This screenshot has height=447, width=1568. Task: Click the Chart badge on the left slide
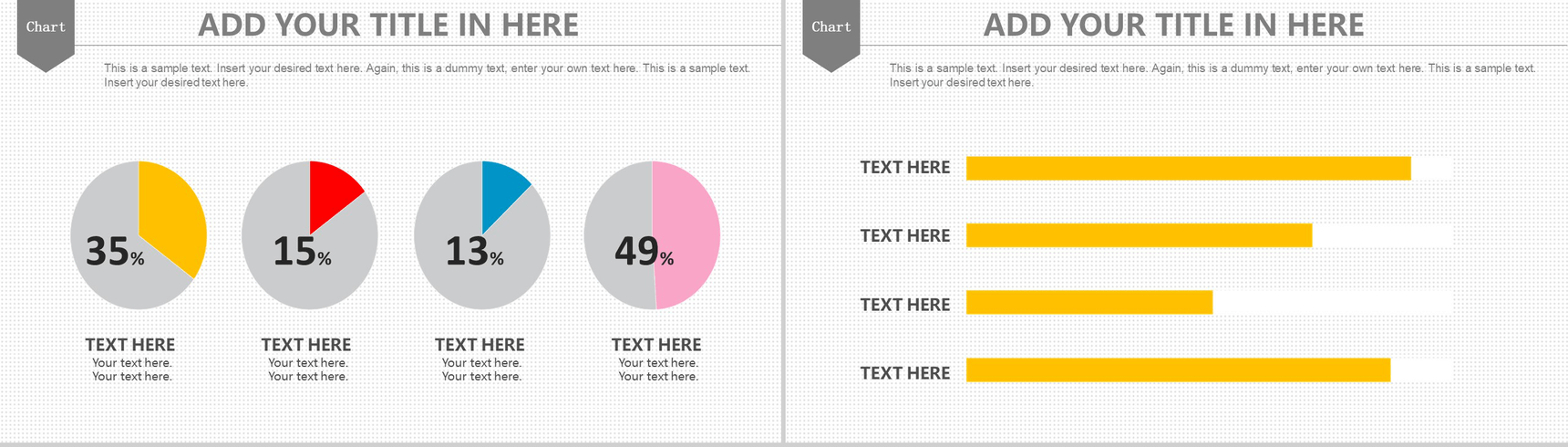(46, 27)
